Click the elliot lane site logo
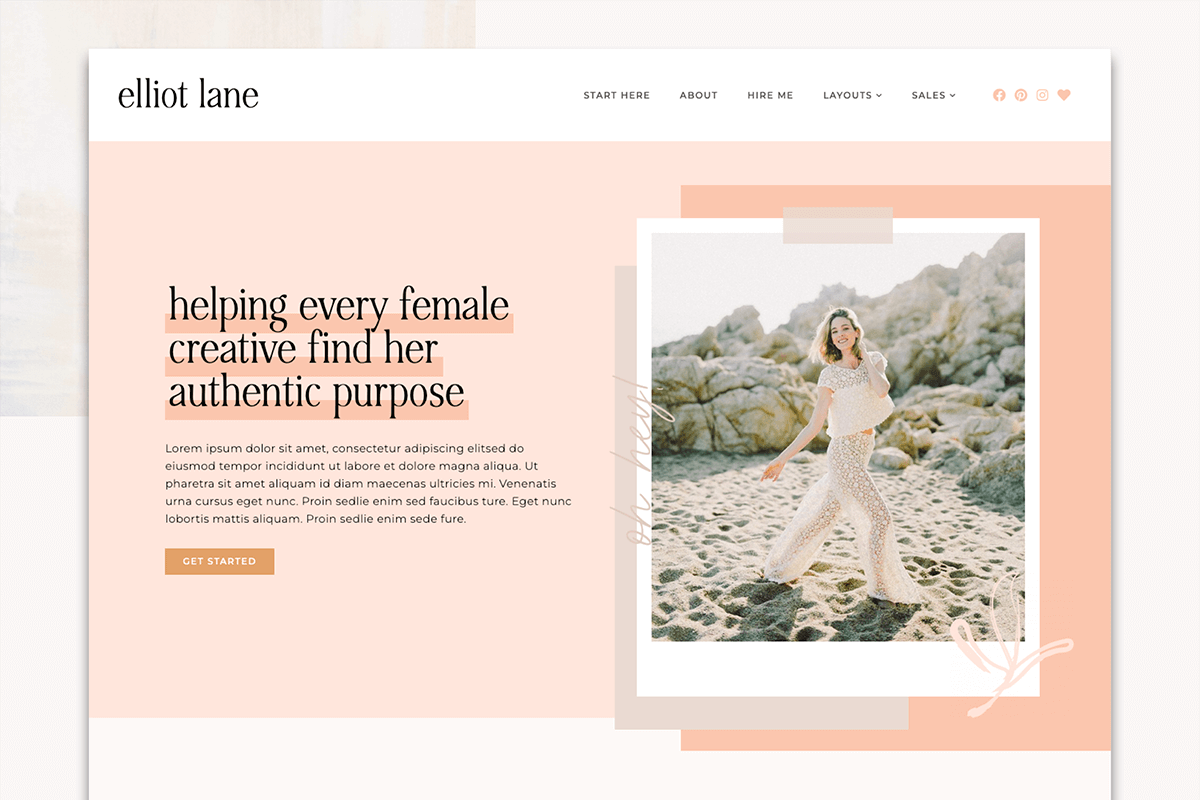 point(188,95)
